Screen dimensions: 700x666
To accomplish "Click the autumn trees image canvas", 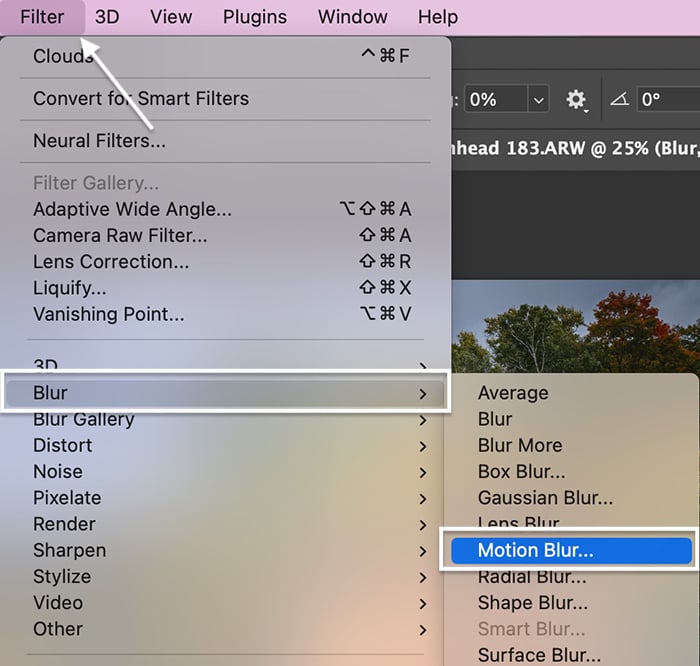I will pos(575,327).
